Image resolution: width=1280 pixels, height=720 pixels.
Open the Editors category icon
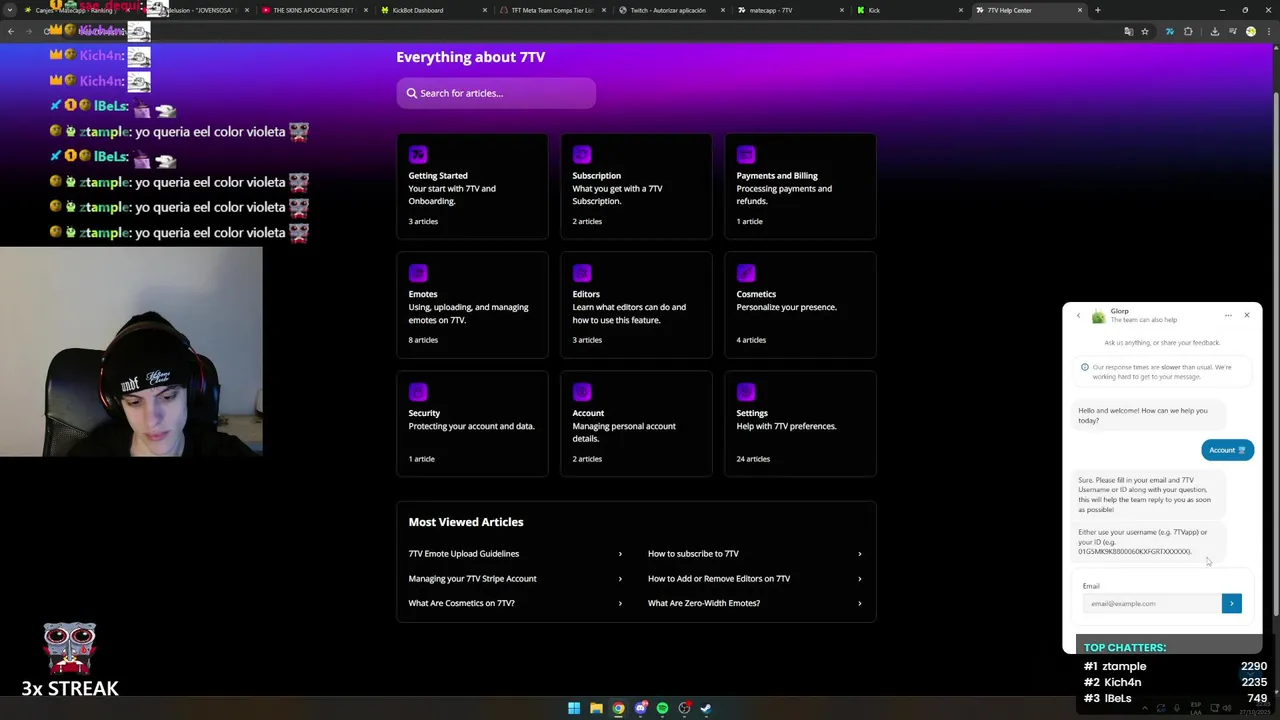(x=582, y=273)
